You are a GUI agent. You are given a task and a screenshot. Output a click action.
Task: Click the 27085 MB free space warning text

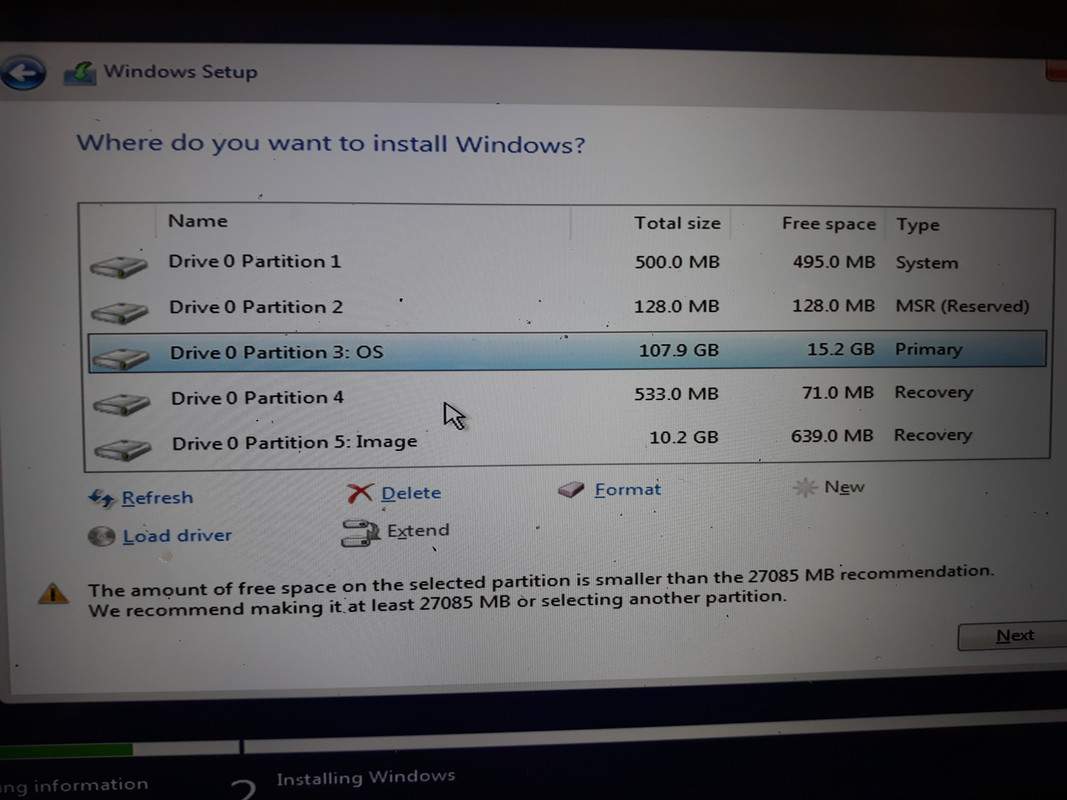(541, 590)
